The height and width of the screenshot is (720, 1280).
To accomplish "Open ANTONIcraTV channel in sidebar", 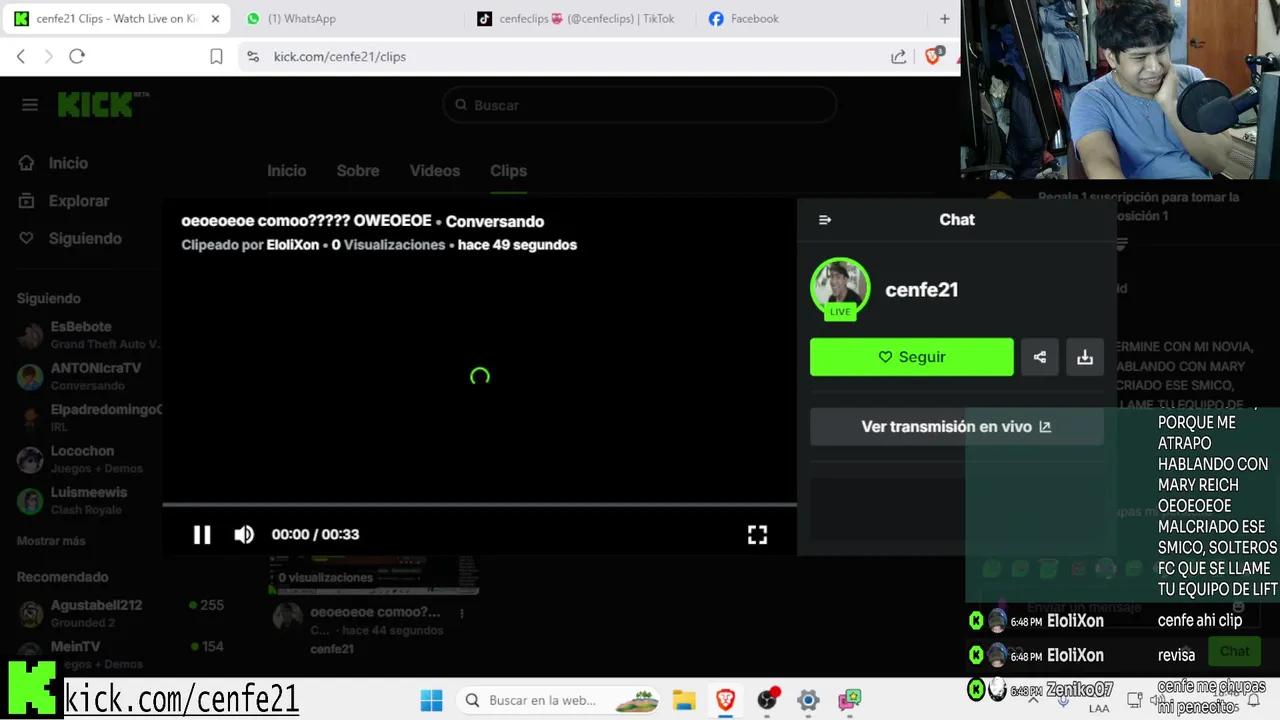I will 88,376.
